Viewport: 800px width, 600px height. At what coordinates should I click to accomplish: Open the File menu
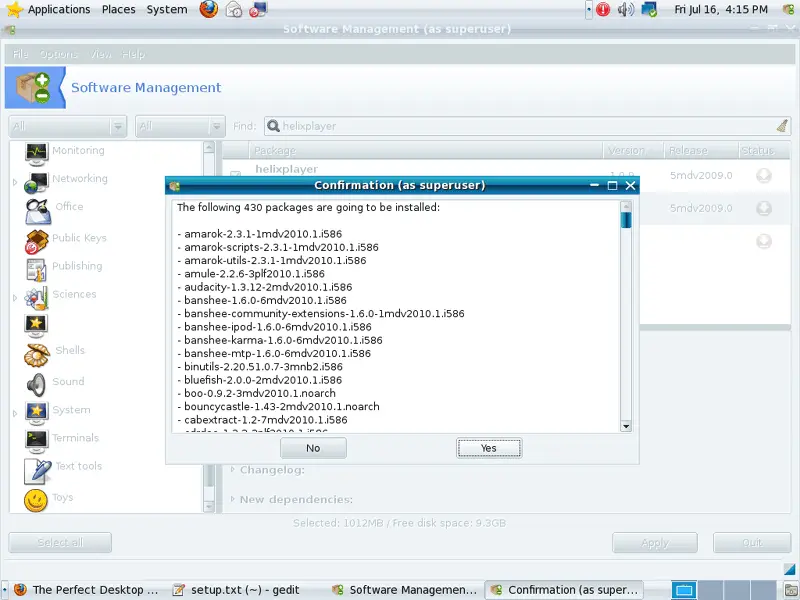tap(20, 54)
